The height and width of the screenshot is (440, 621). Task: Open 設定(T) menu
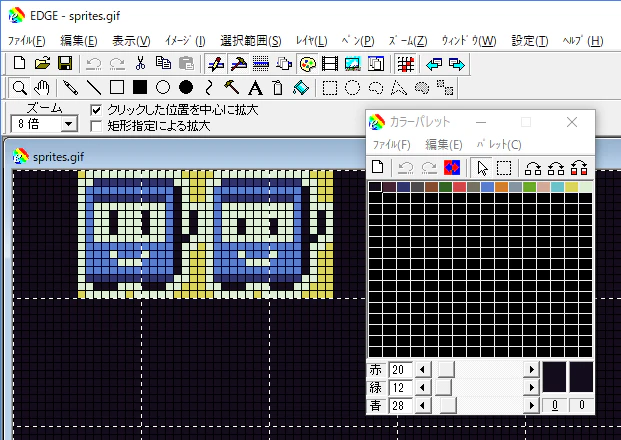530,40
